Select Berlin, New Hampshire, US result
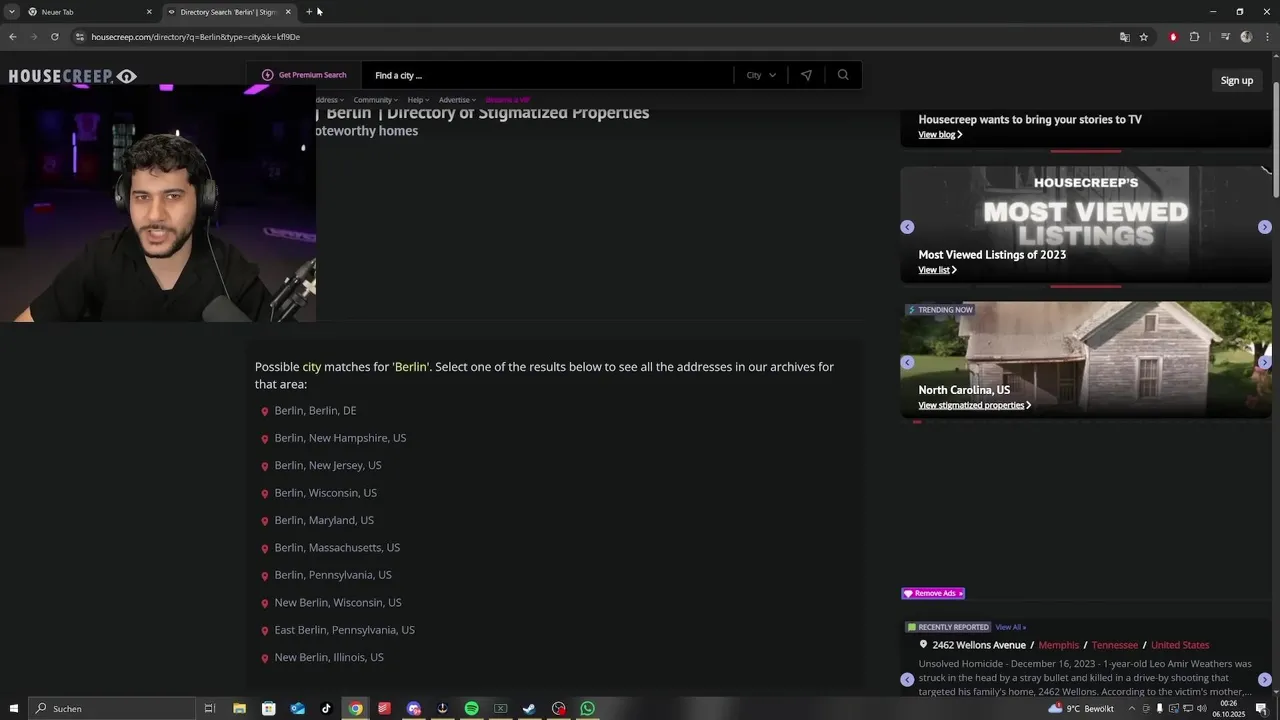The image size is (1280, 720). coord(340,438)
